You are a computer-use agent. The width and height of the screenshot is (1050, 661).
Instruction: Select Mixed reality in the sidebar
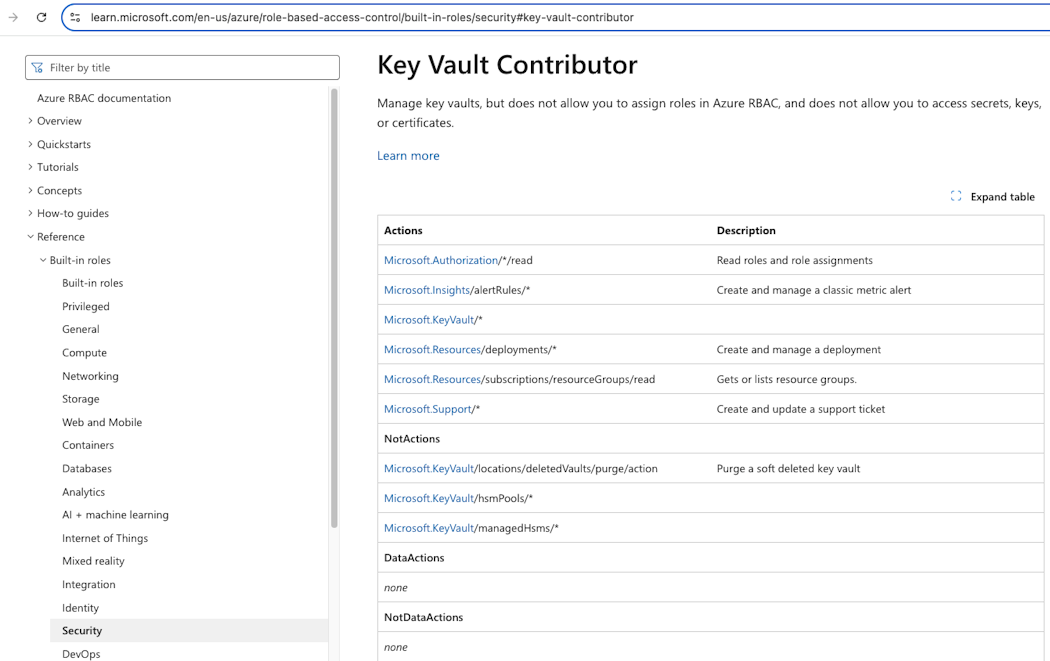(93, 561)
